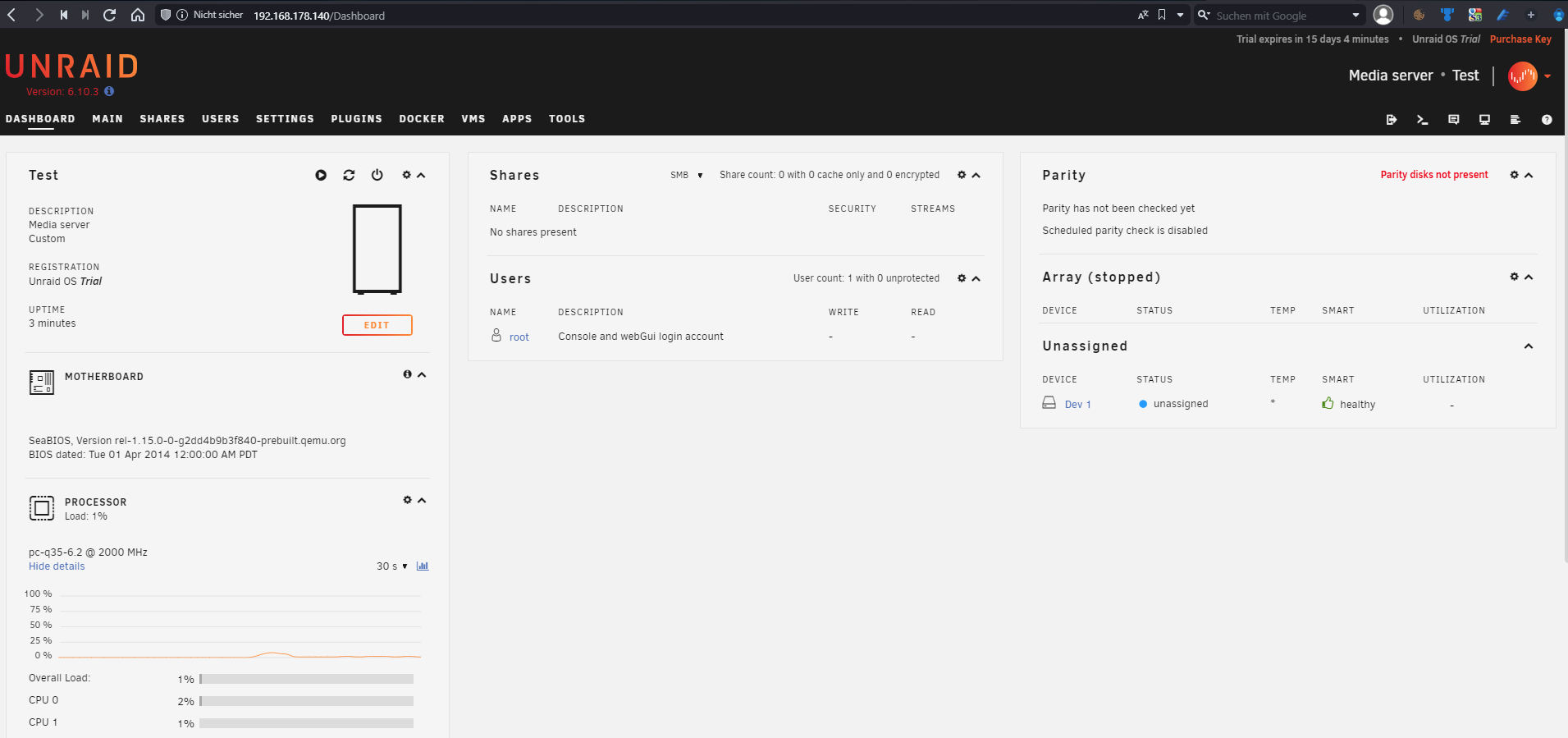Click the healthy SMART thumbs-up icon

[x=1328, y=403]
